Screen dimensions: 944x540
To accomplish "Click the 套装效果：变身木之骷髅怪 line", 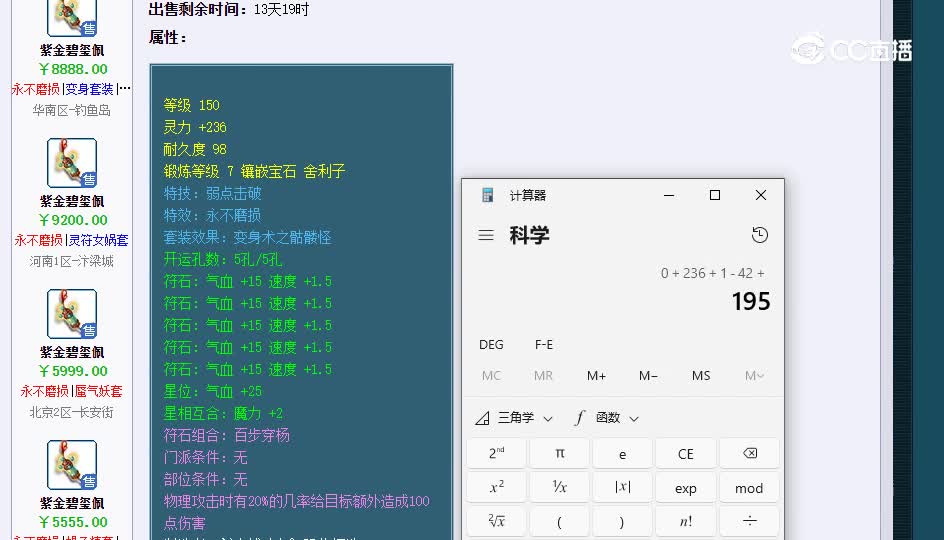I will [x=247, y=237].
